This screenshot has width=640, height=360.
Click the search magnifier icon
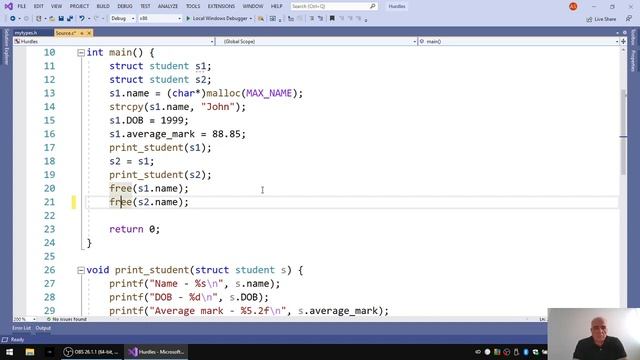point(373,6)
